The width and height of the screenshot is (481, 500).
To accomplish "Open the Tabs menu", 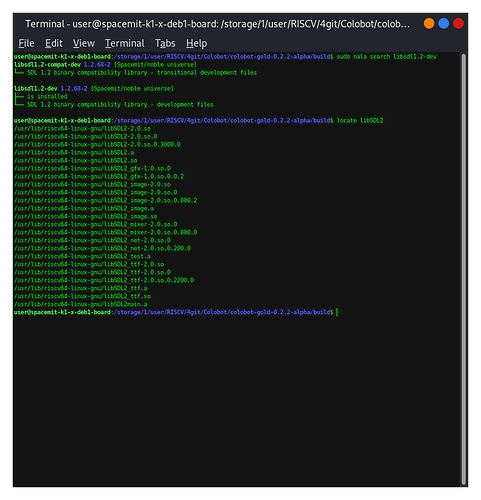I will coord(165,43).
